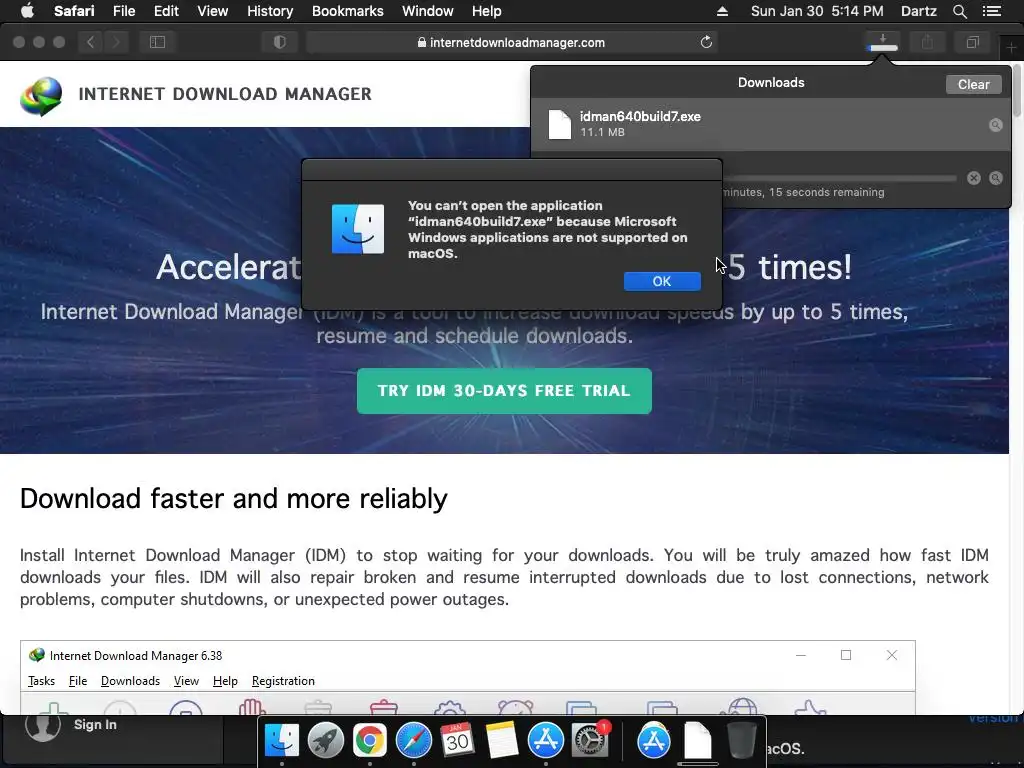
Task: Open the Help menu in menu bar
Action: (487, 11)
